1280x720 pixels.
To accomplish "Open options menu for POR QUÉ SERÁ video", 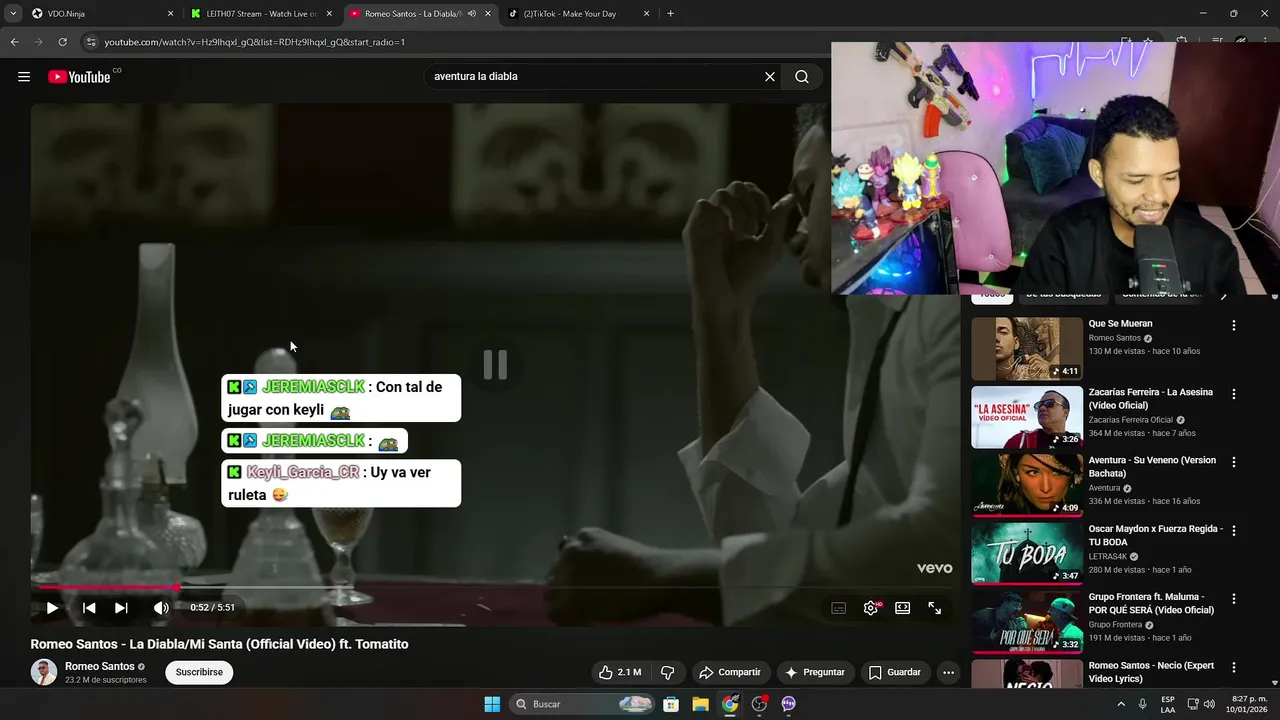I will pyautogui.click(x=1233, y=598).
